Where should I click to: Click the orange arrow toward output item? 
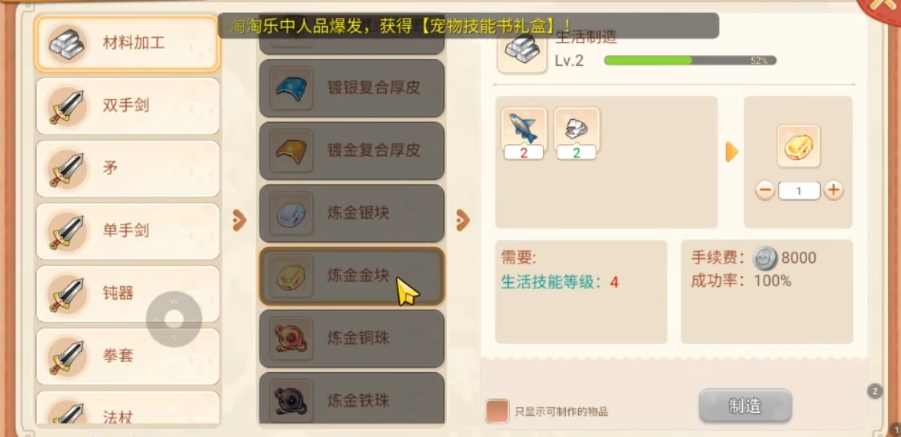(x=731, y=152)
